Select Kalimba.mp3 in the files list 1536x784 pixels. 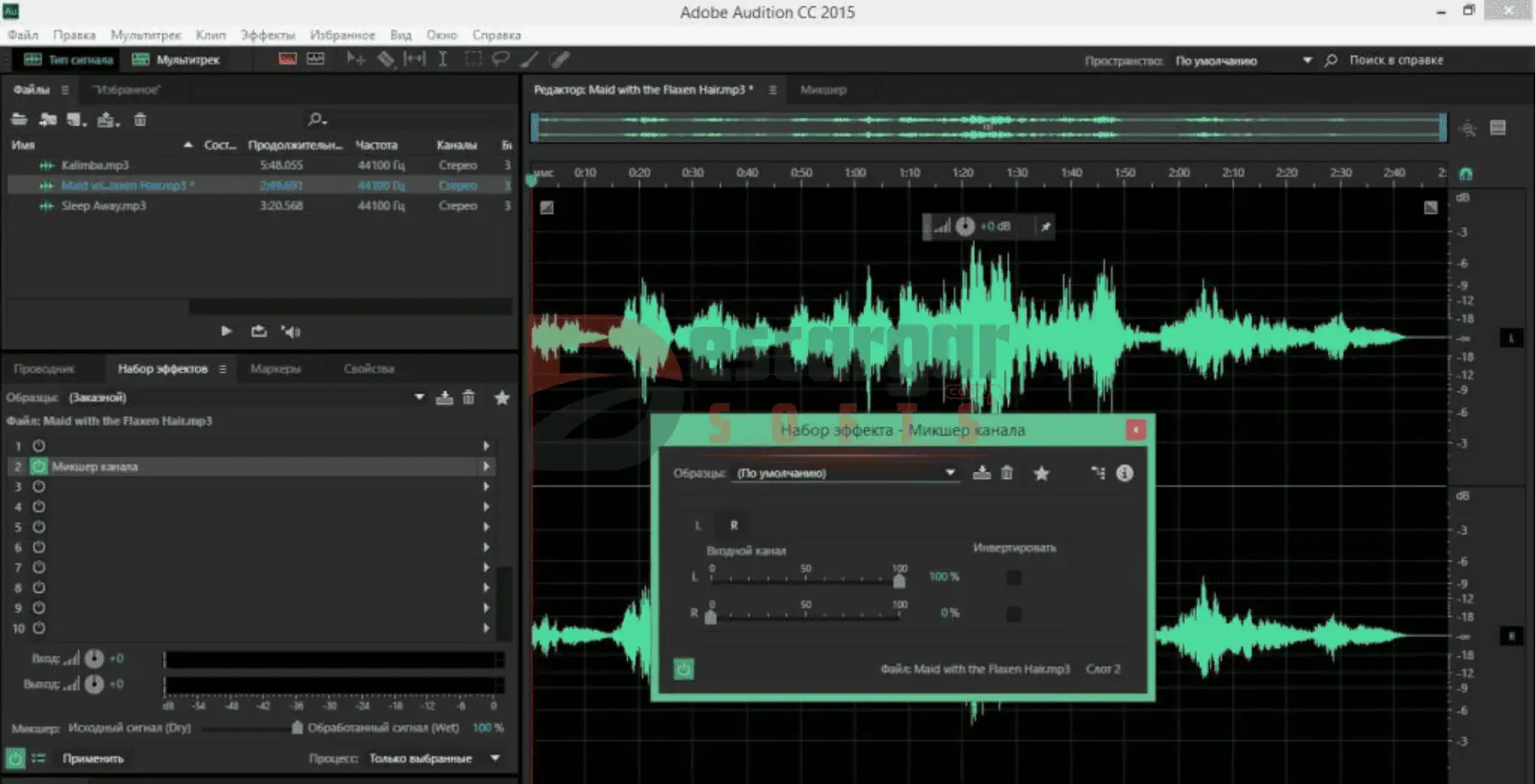(95, 165)
